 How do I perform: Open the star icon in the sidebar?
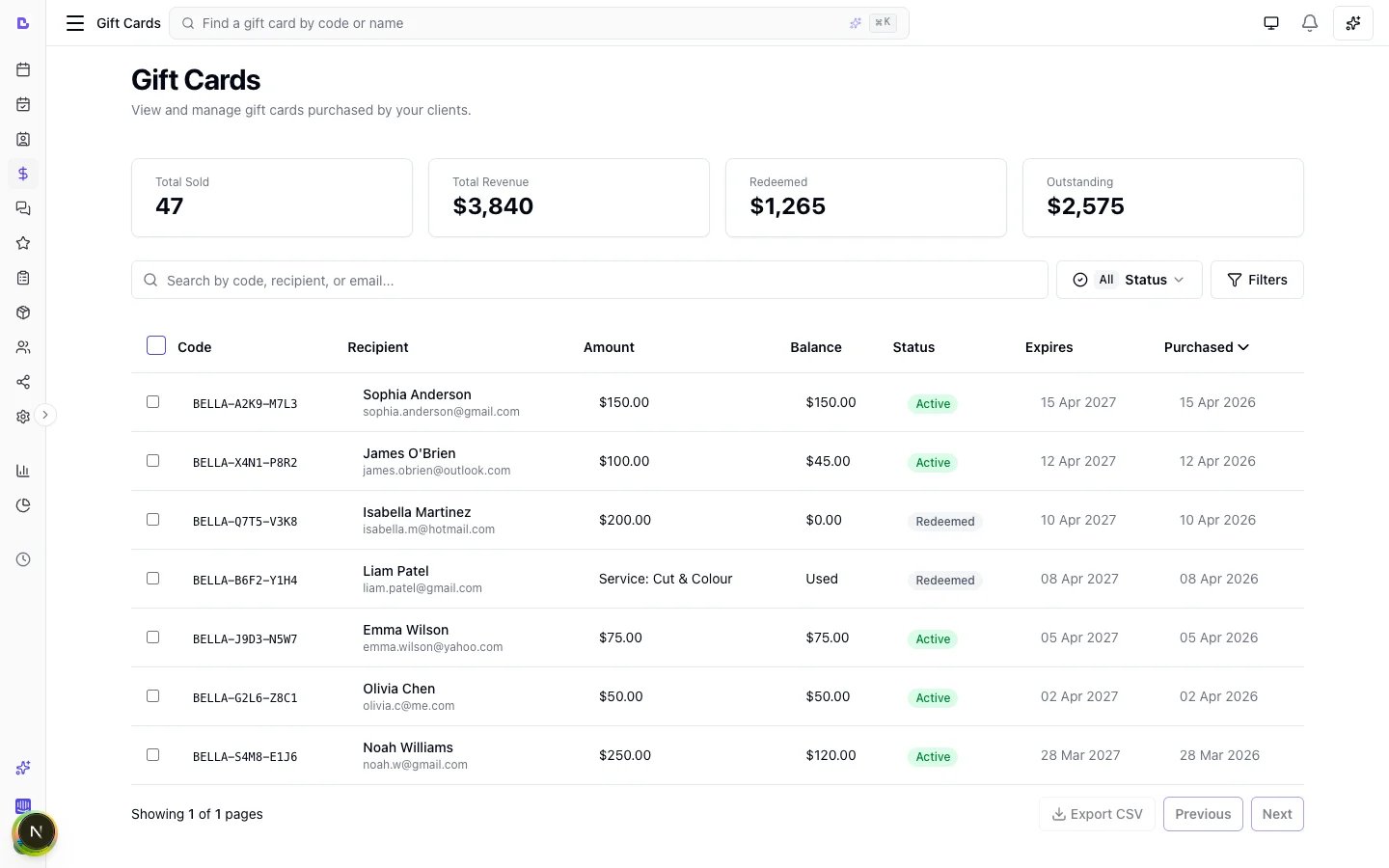click(x=23, y=243)
